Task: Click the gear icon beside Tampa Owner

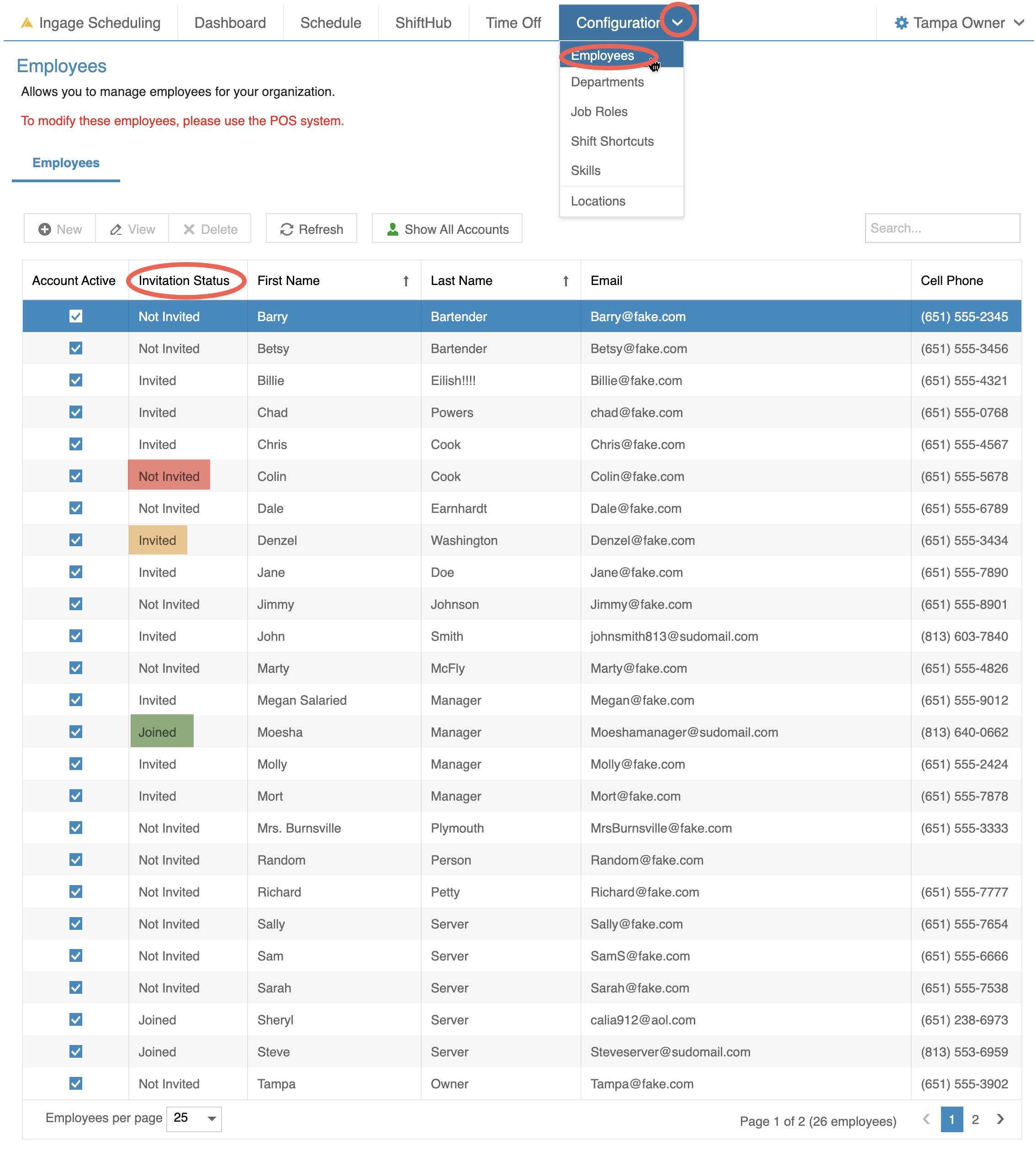Action: pyautogui.click(x=901, y=23)
